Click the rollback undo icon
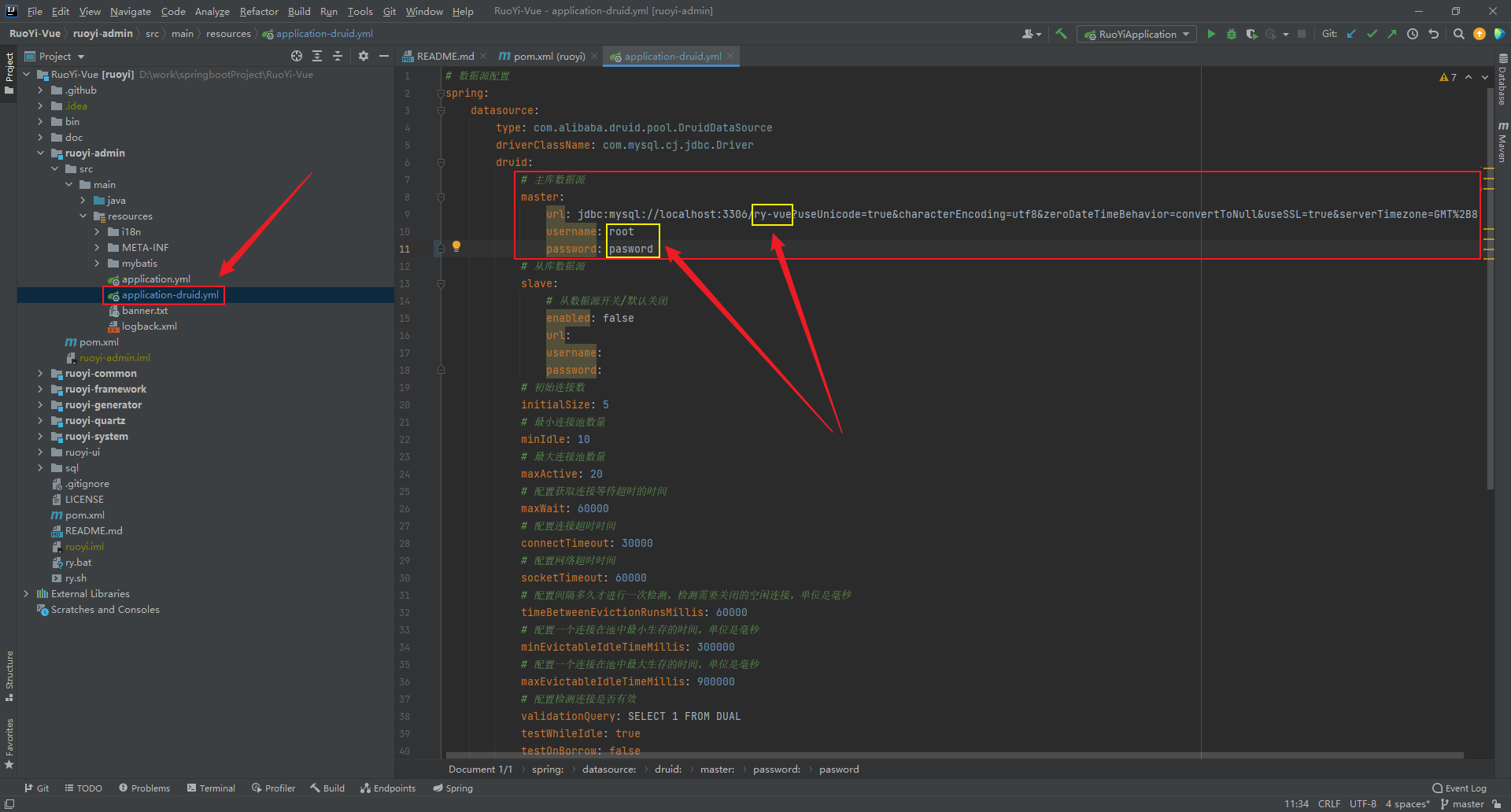The height and width of the screenshot is (812, 1511). (1433, 34)
